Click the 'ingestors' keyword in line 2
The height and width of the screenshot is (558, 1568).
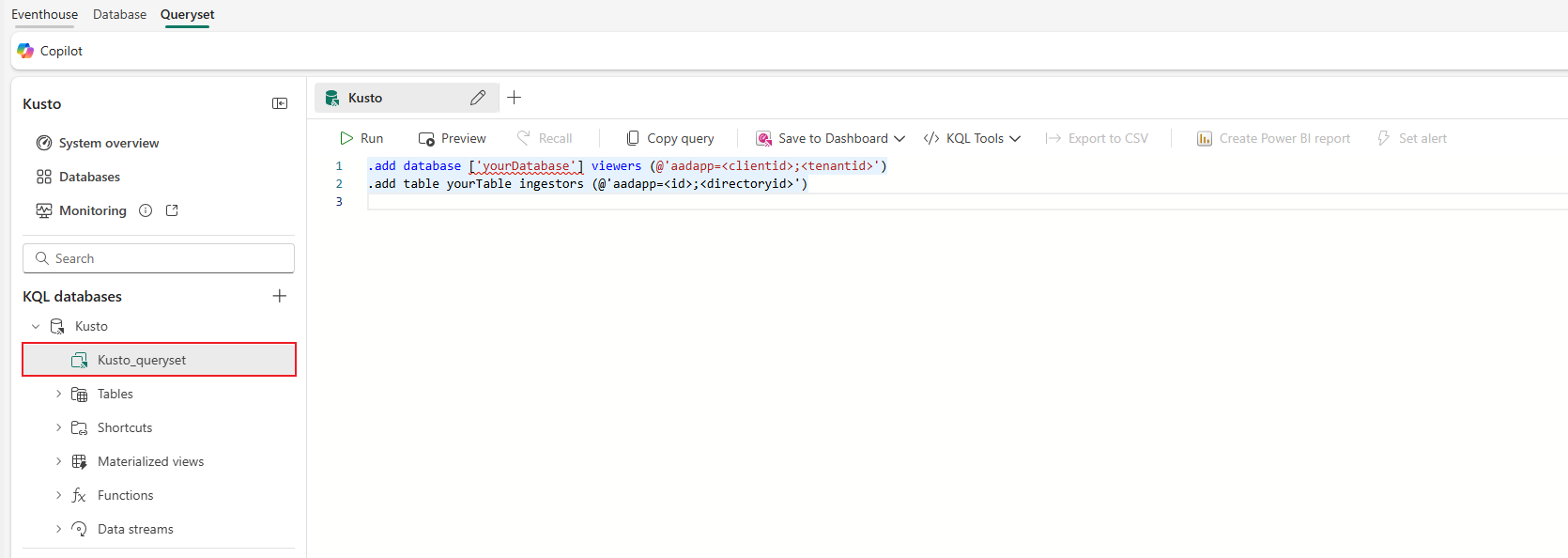[x=551, y=183]
